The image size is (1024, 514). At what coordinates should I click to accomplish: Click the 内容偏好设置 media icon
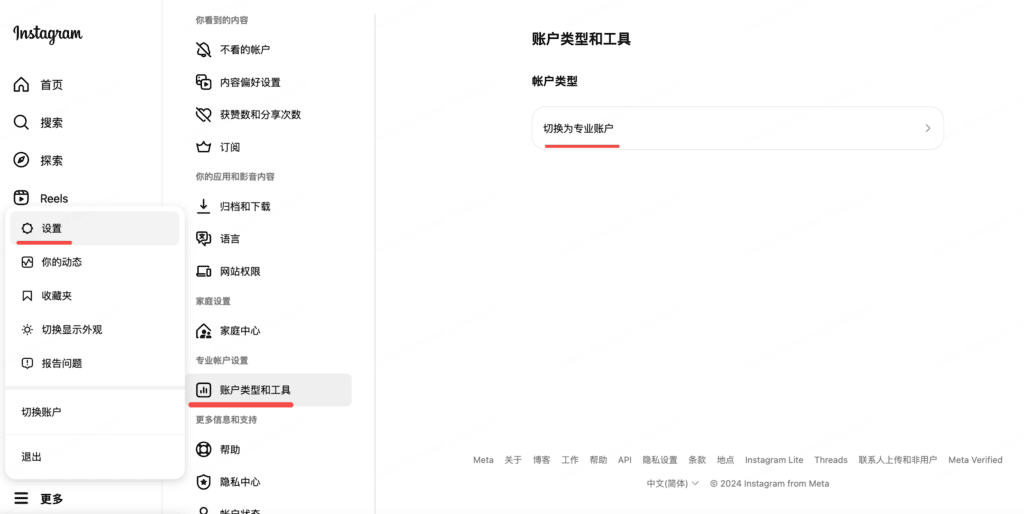coord(204,82)
